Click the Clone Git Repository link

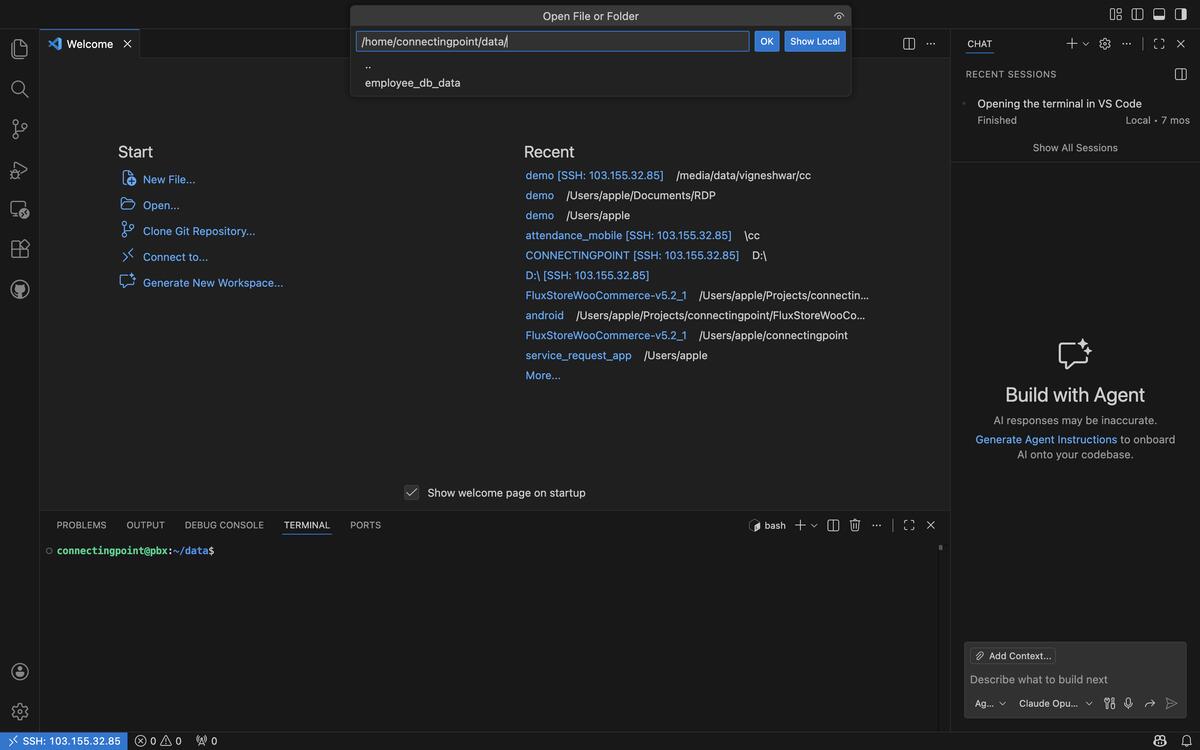pyautogui.click(x=198, y=231)
